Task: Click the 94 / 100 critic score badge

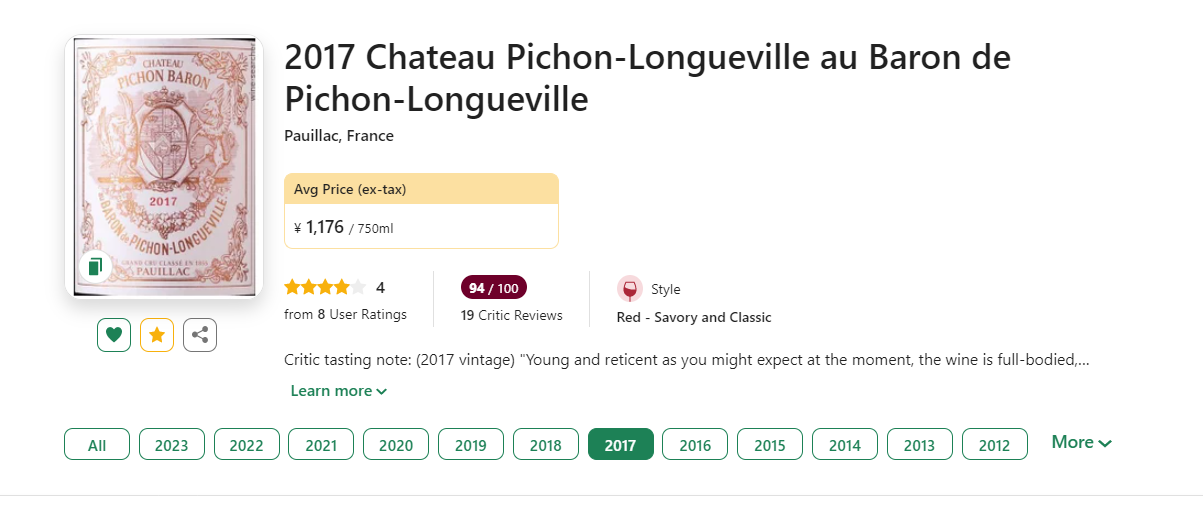Action: 493,288
